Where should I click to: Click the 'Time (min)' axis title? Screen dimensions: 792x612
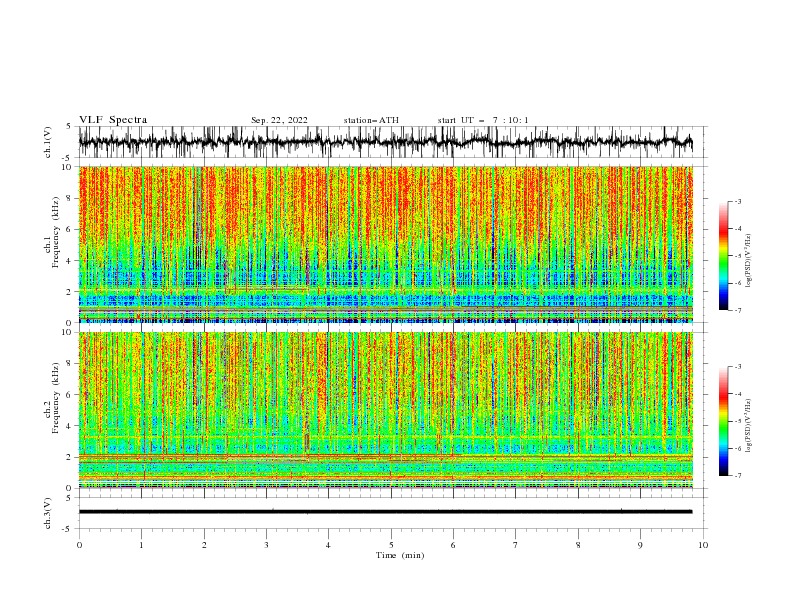pos(400,555)
